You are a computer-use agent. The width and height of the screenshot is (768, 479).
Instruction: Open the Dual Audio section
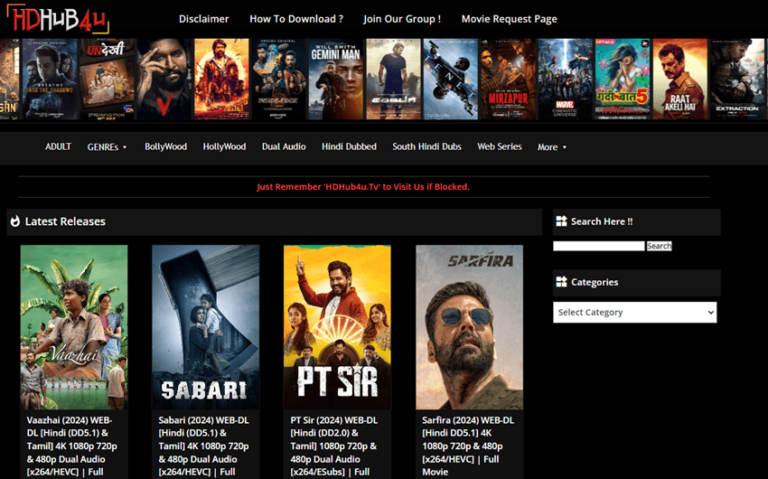click(x=284, y=146)
